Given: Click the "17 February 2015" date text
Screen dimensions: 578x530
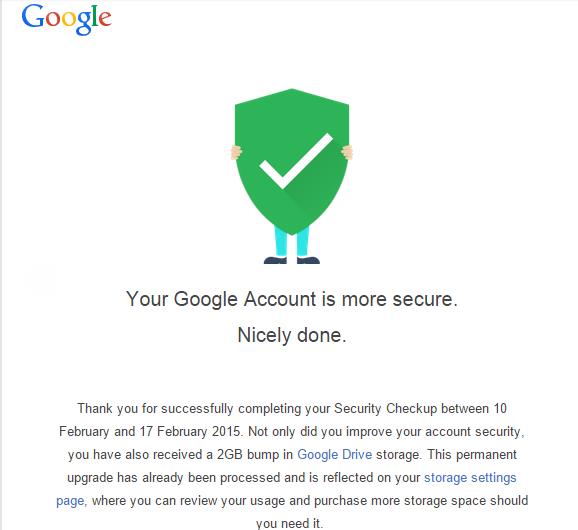Looking at the screenshot, I should point(190,432).
